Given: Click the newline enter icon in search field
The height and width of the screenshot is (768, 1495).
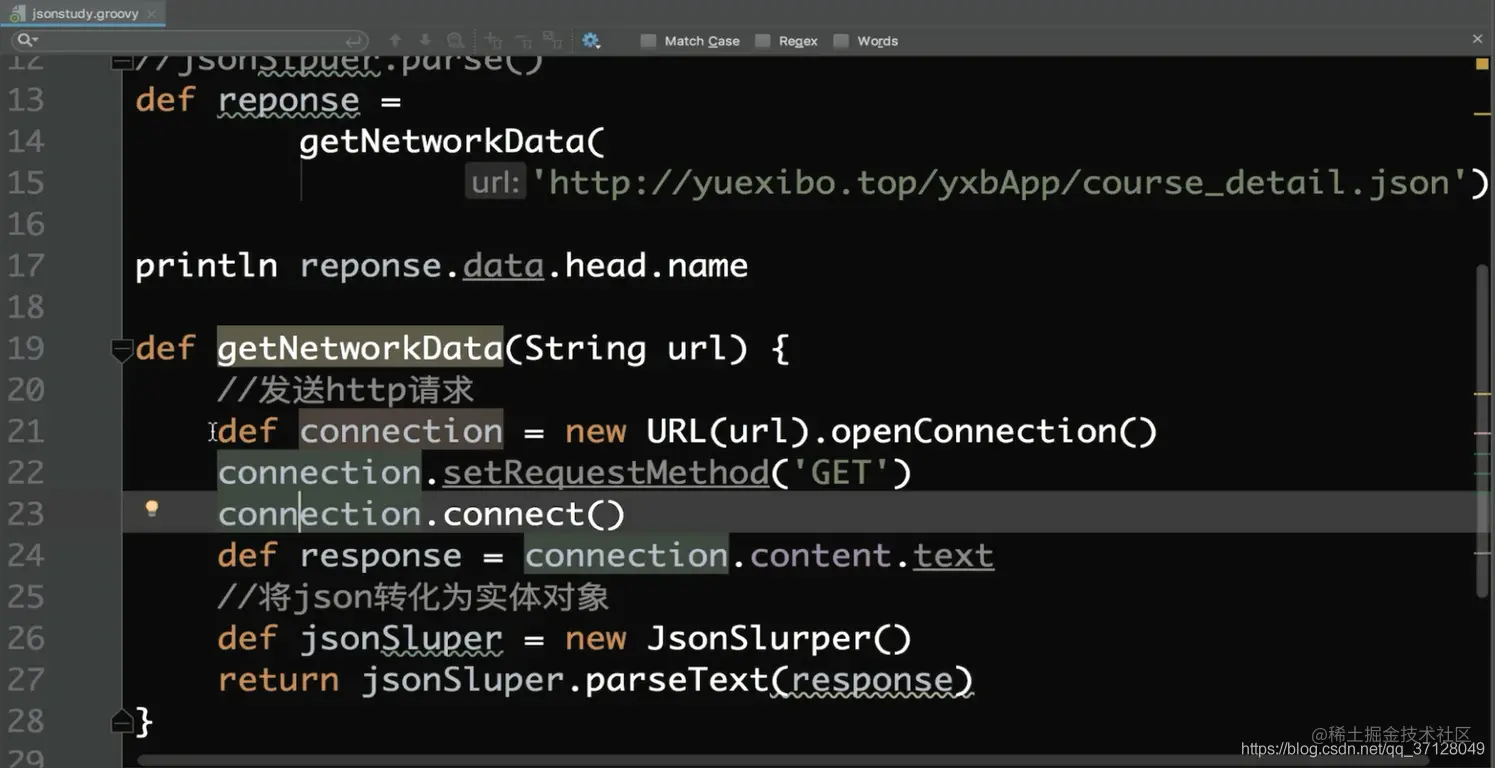Looking at the screenshot, I should pyautogui.click(x=354, y=41).
